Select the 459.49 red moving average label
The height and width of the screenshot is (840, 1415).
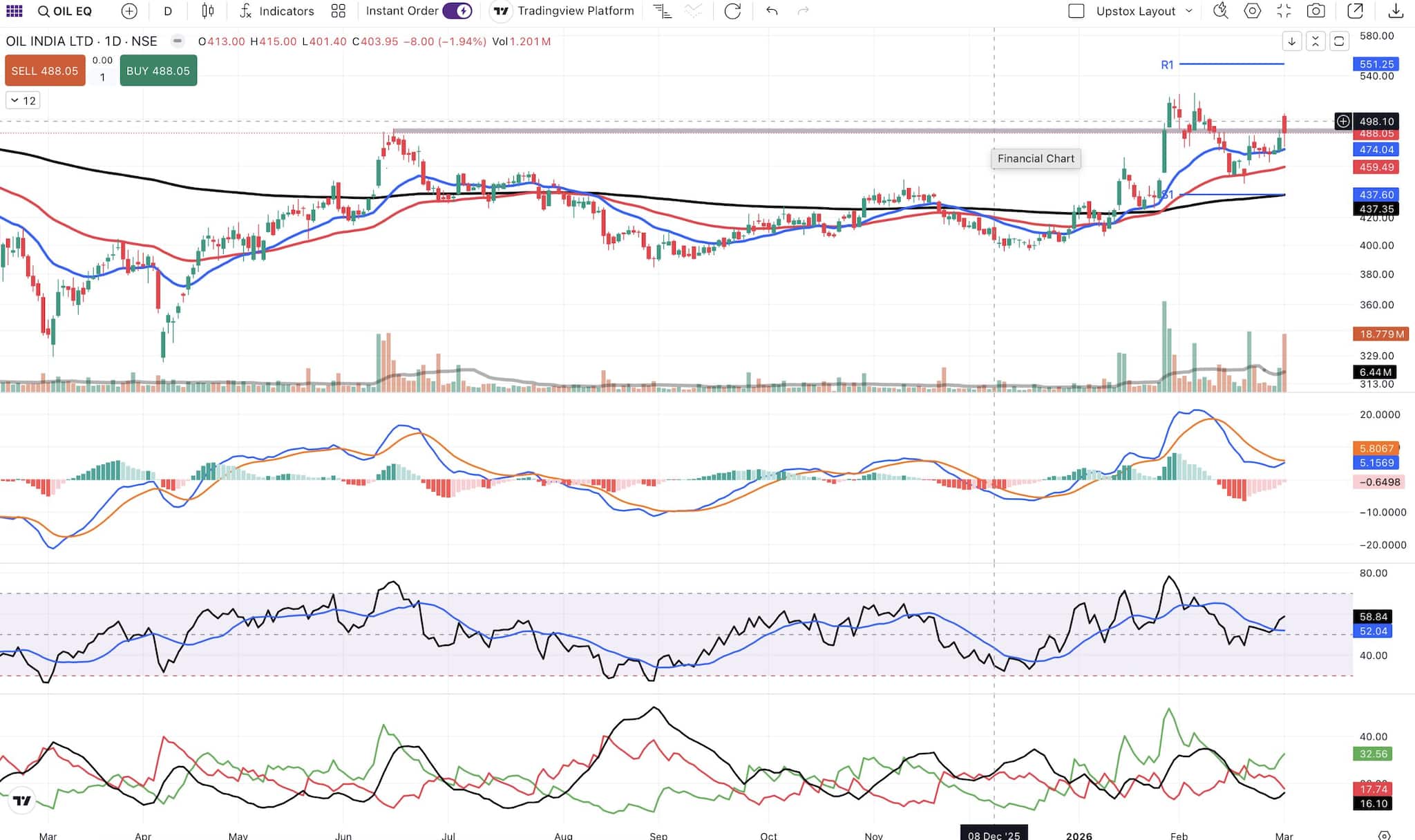point(1376,167)
